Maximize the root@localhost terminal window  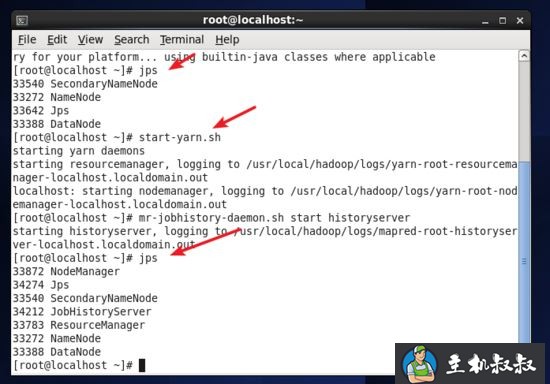(502, 21)
